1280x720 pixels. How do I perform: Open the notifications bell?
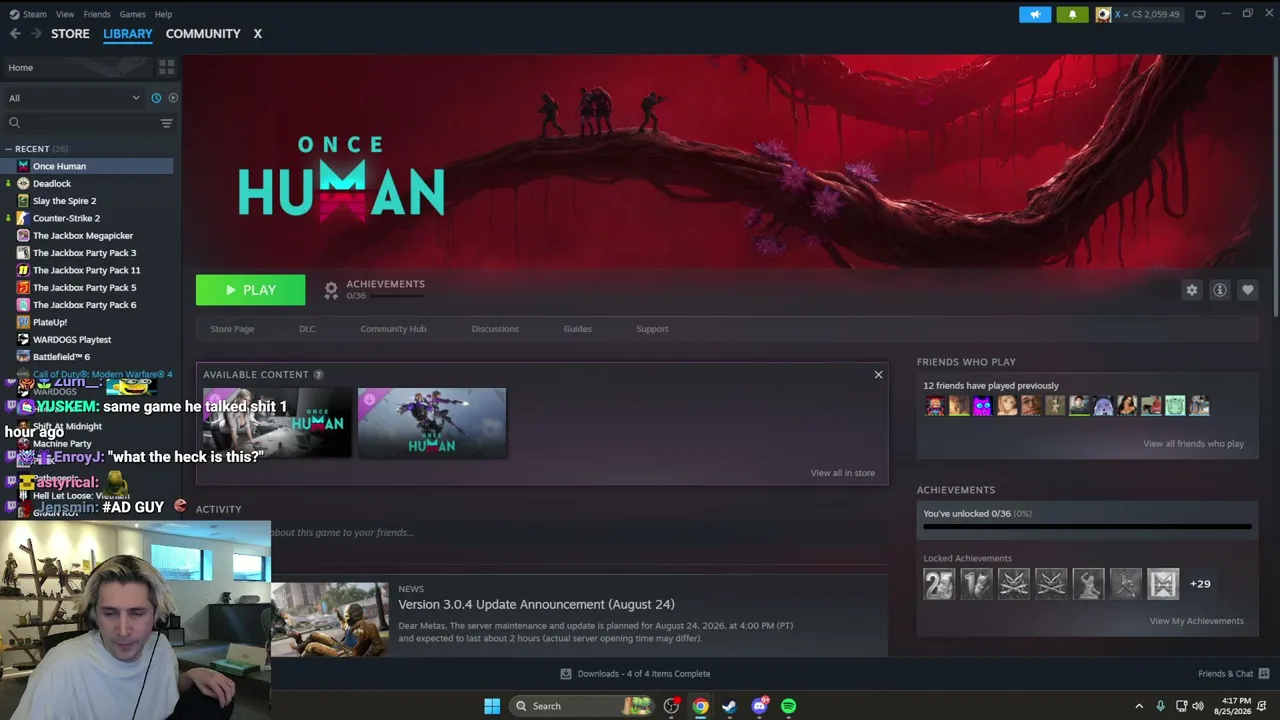click(1072, 14)
